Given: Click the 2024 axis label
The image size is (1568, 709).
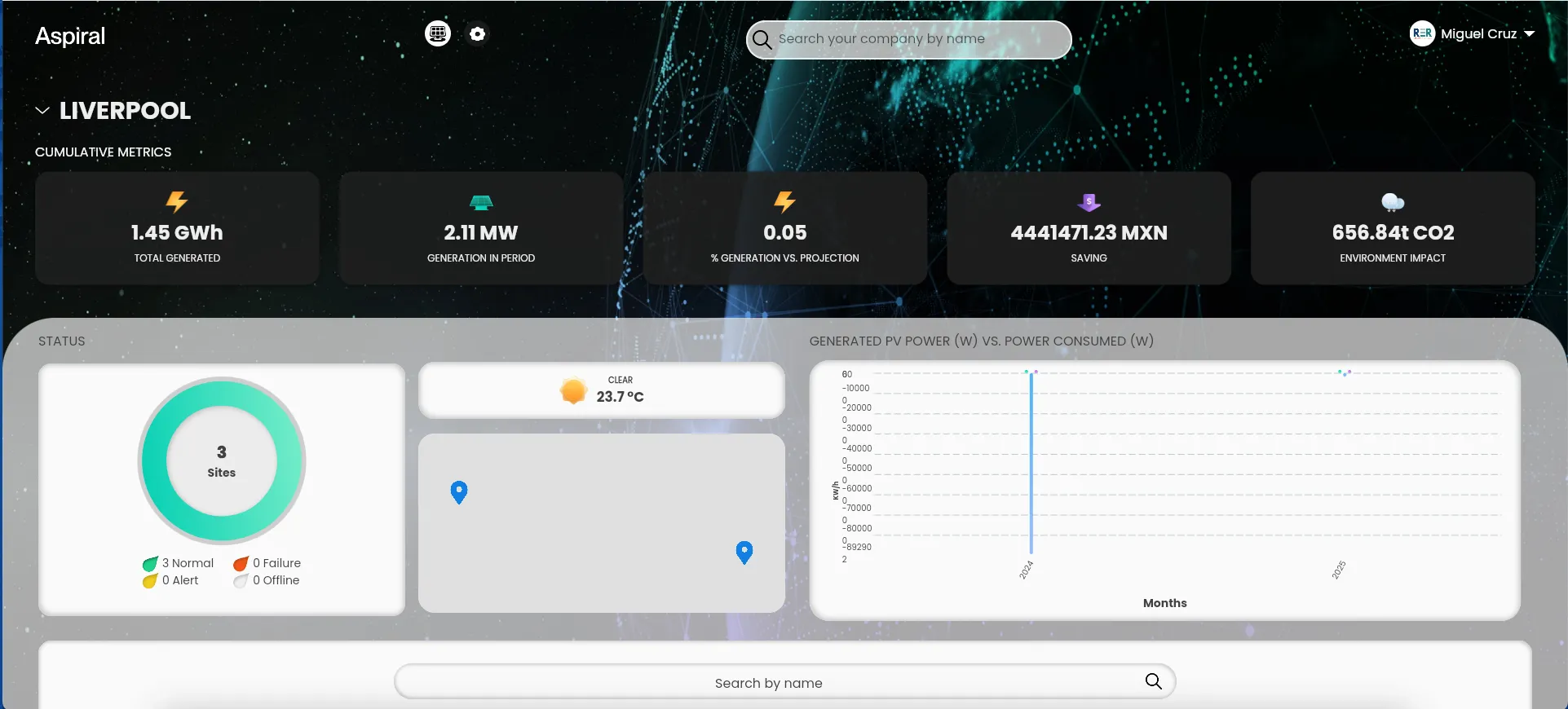Looking at the screenshot, I should pos(1027,570).
